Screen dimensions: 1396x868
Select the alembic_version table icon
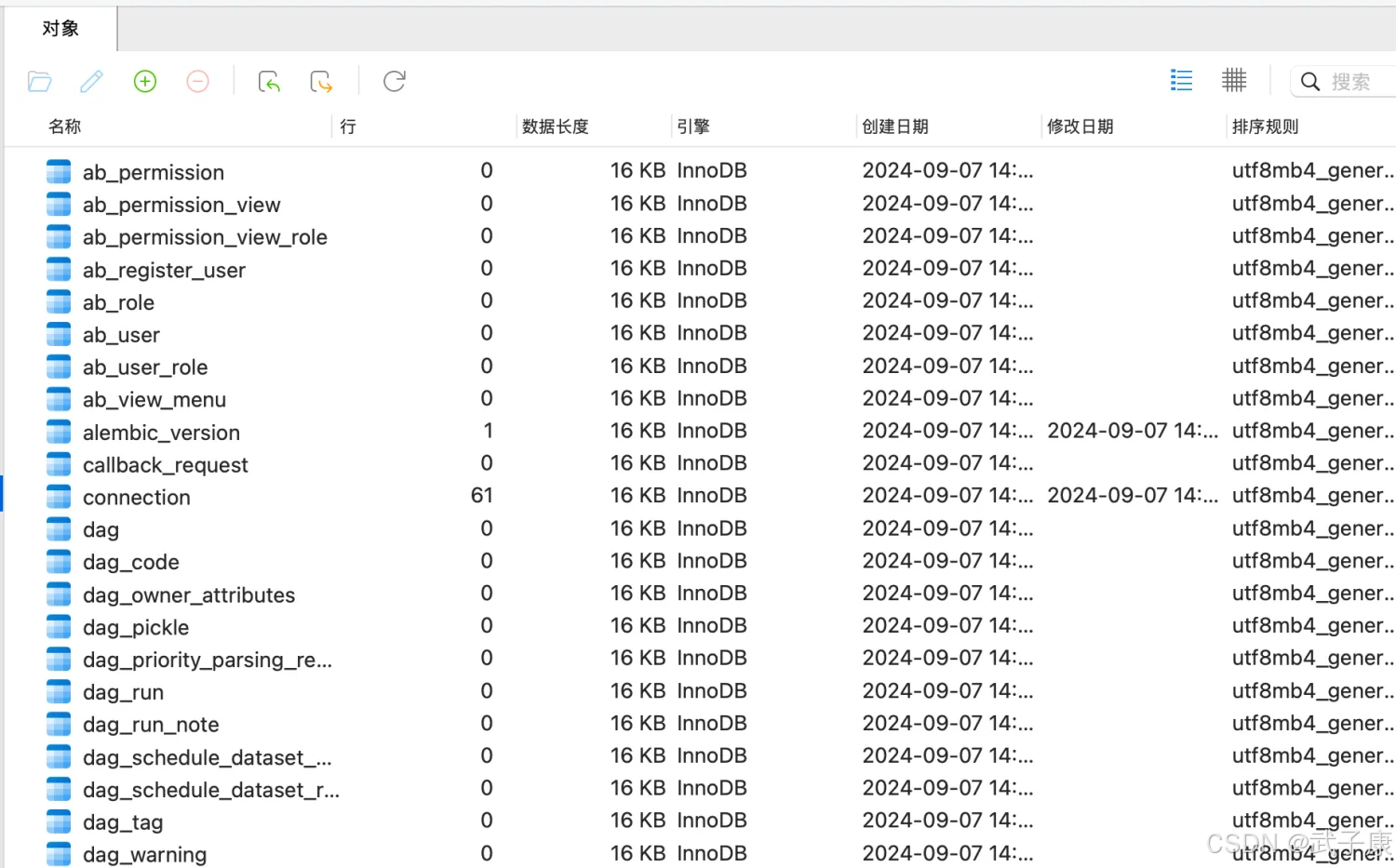pos(59,432)
